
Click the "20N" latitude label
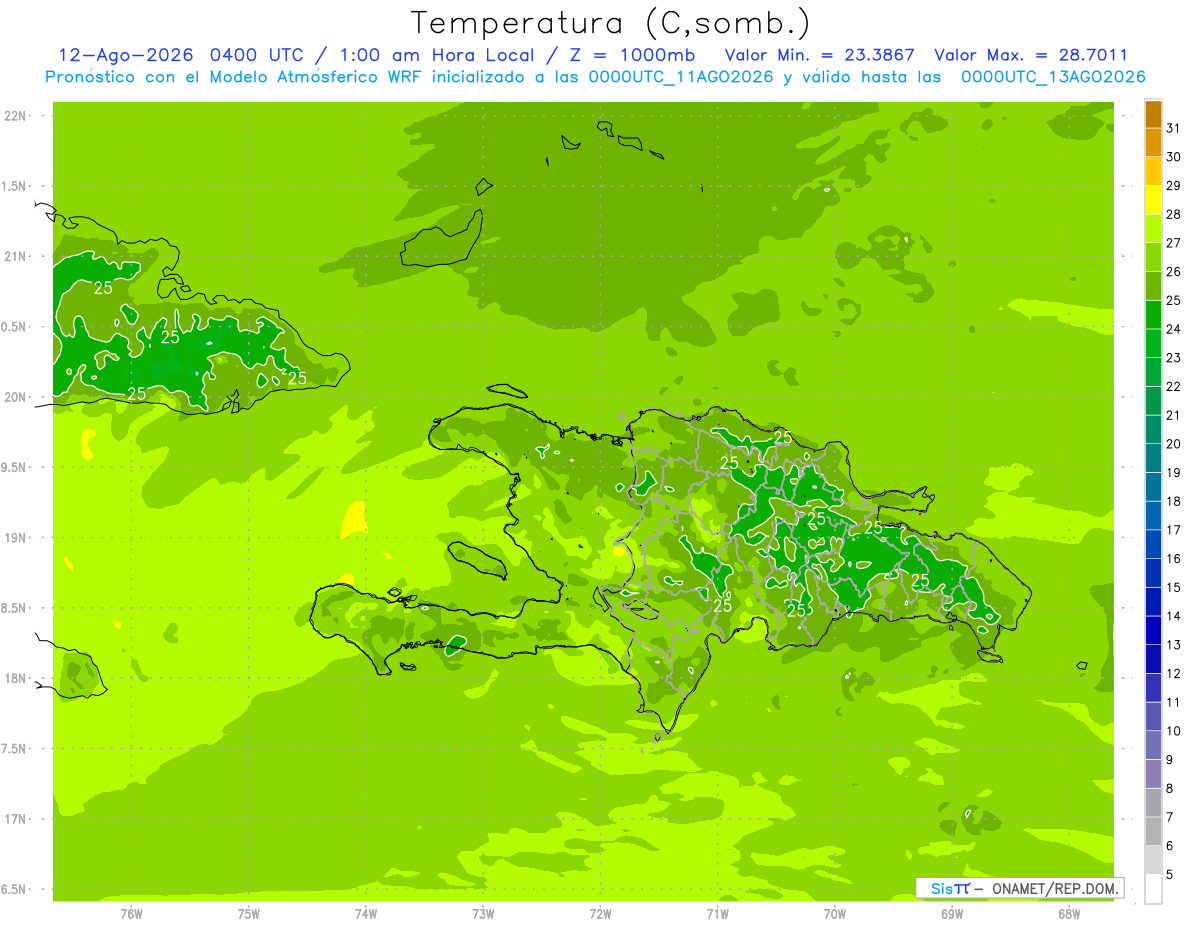click(16, 398)
